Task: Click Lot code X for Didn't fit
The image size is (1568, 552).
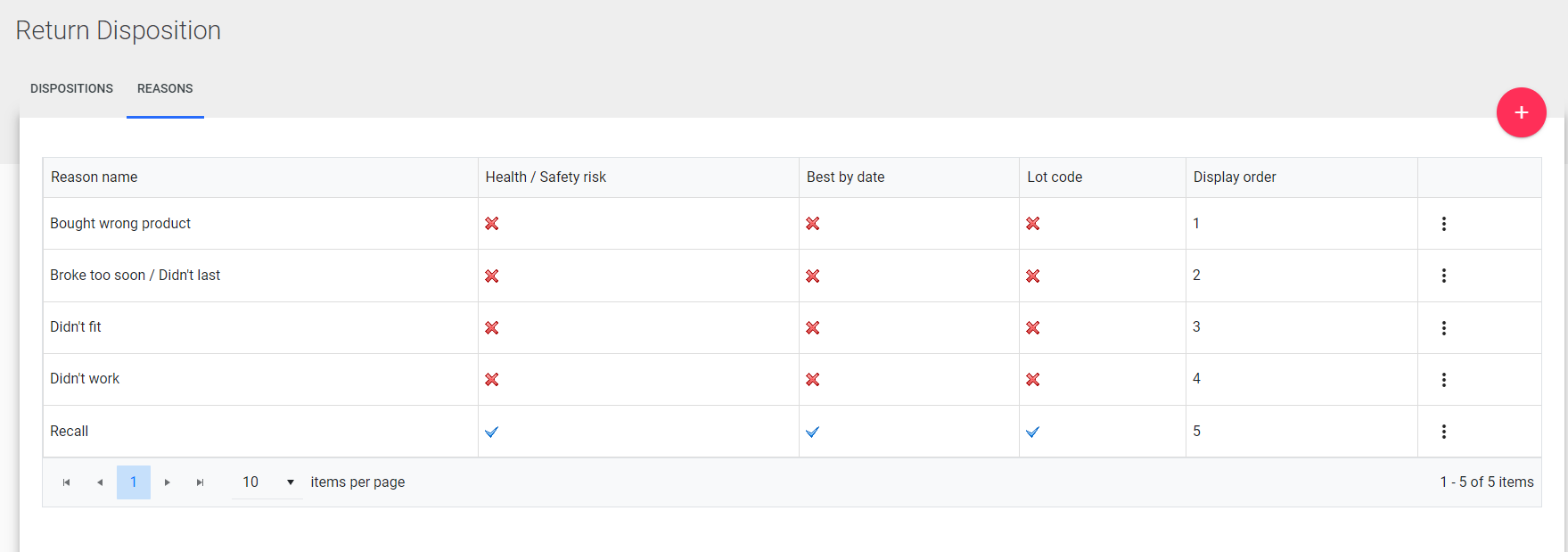Action: 1033,328
